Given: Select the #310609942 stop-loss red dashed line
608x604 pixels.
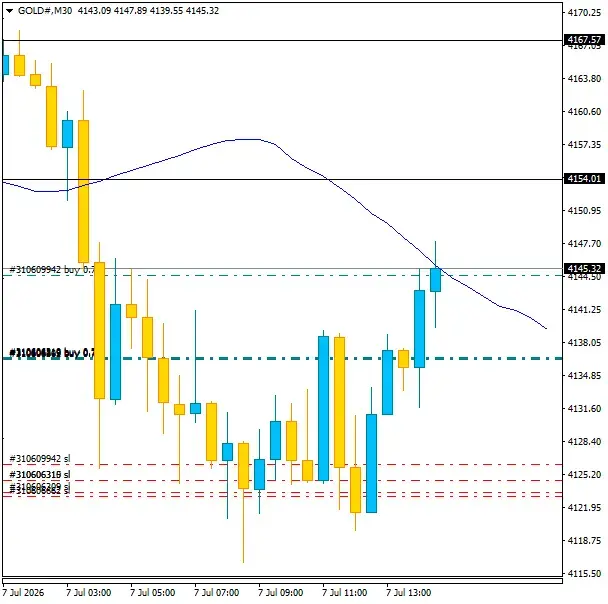Looking at the screenshot, I should (282, 464).
